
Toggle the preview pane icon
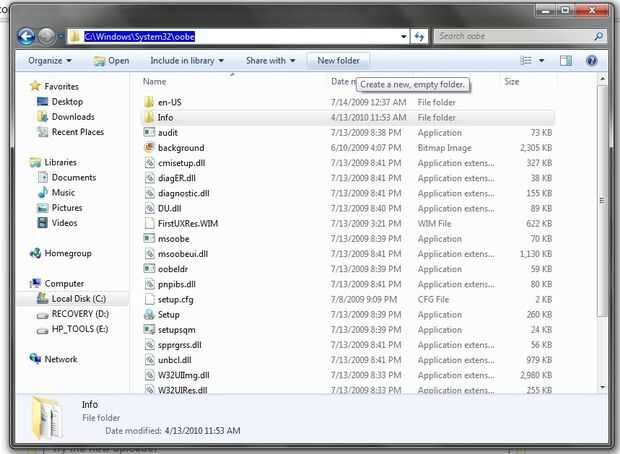566,61
